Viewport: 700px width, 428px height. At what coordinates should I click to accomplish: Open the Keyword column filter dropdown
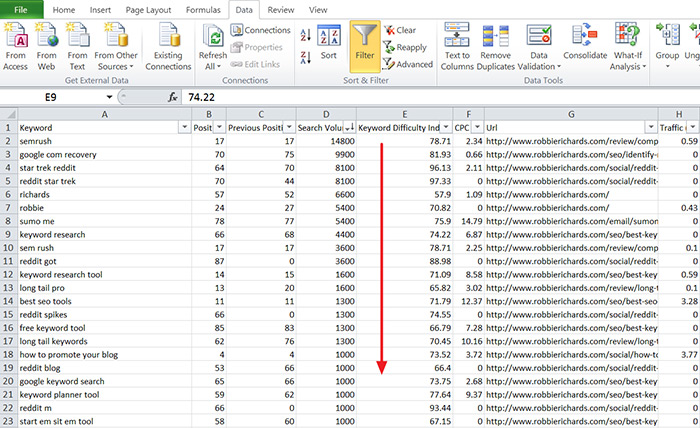184,128
